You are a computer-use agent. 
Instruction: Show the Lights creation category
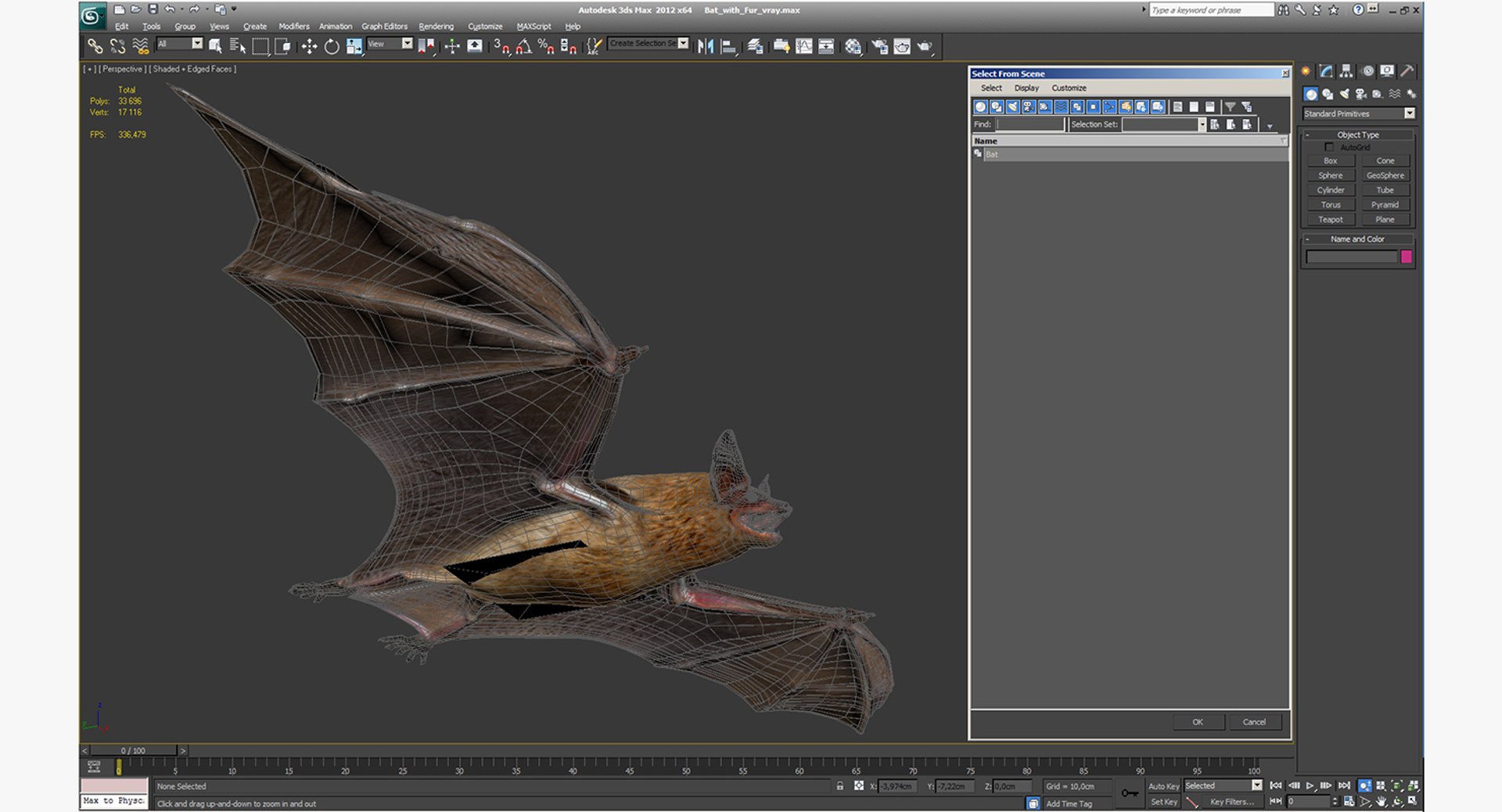pyautogui.click(x=1344, y=94)
